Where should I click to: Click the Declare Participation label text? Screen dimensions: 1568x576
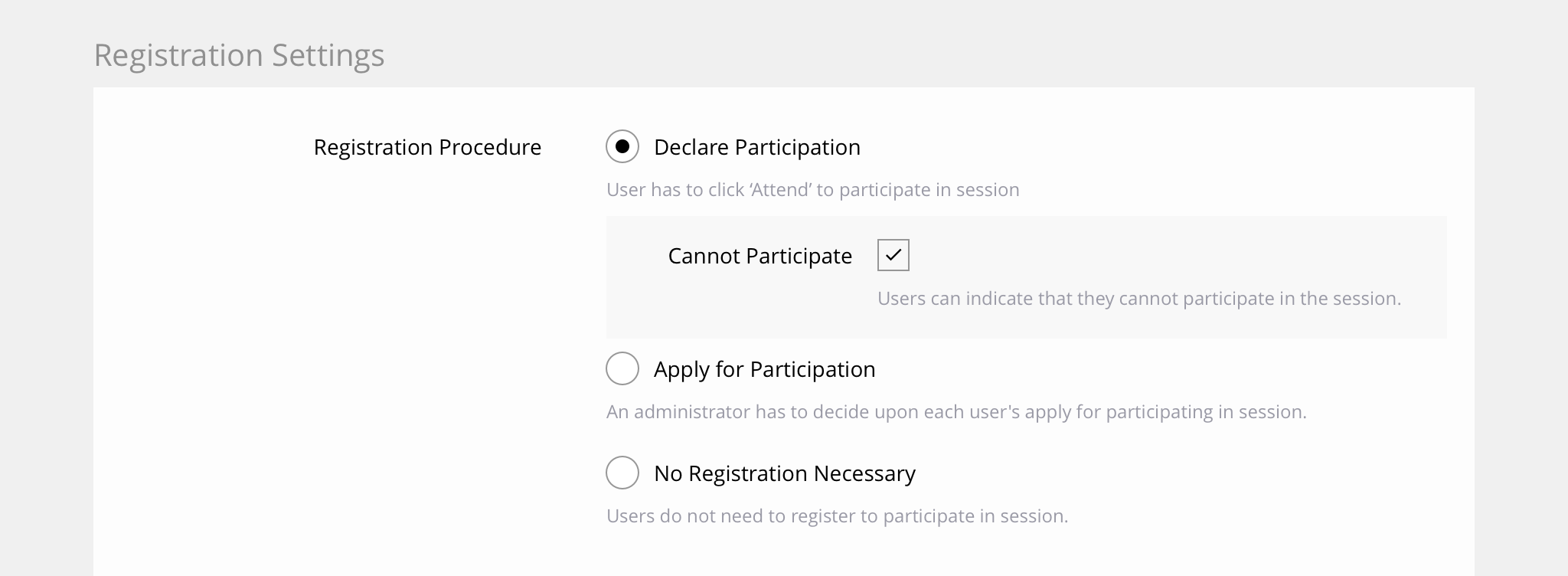pos(756,147)
